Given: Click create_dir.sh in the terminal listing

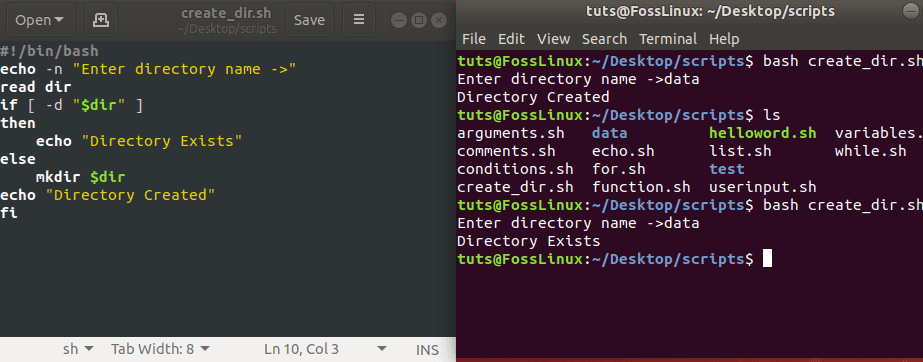Looking at the screenshot, I should tap(515, 187).
